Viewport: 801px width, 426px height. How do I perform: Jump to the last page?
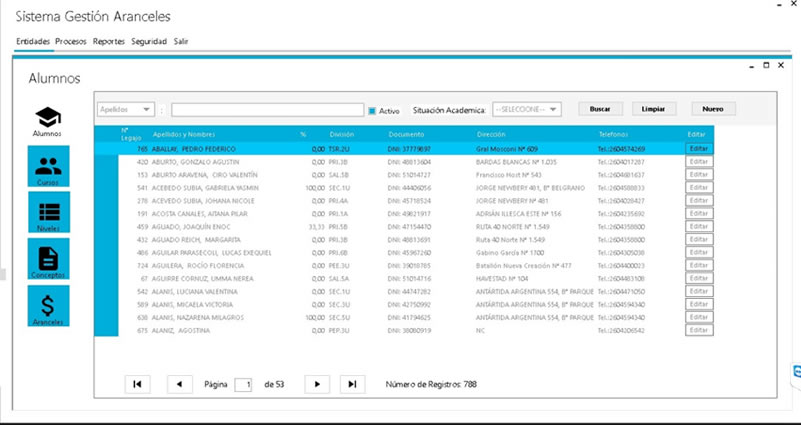[x=352, y=384]
